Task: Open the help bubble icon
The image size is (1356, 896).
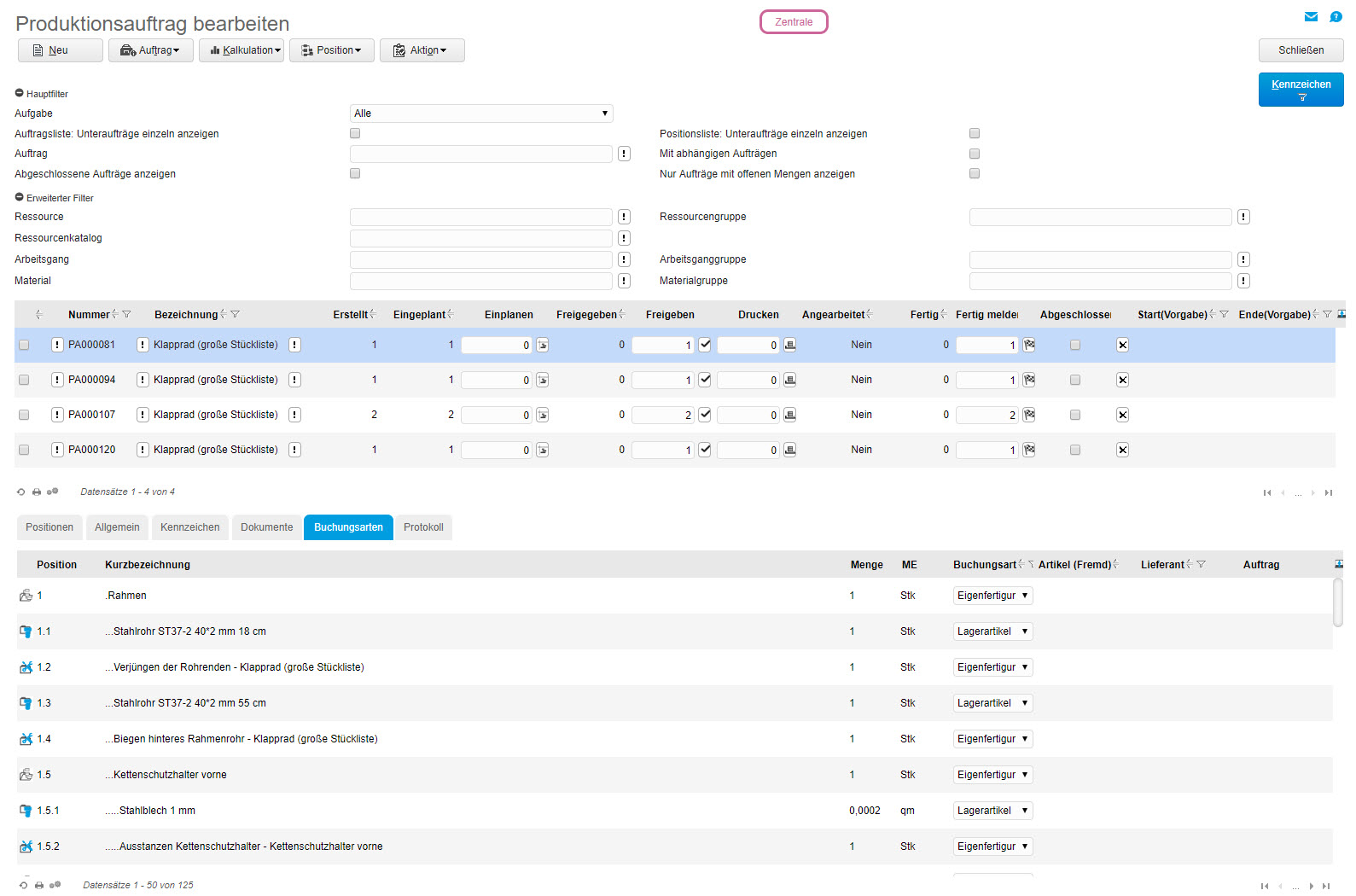Action: (x=1336, y=16)
